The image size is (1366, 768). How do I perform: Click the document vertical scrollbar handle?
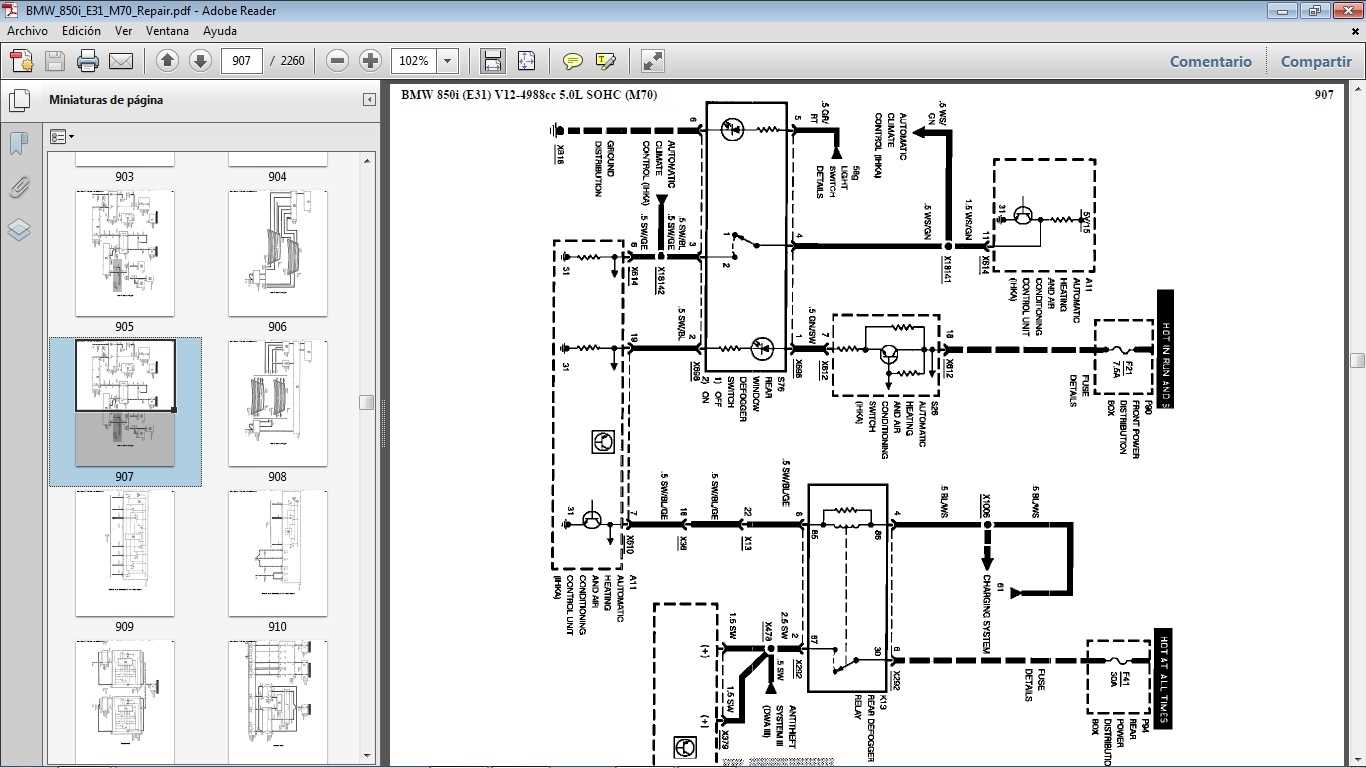[x=1357, y=360]
